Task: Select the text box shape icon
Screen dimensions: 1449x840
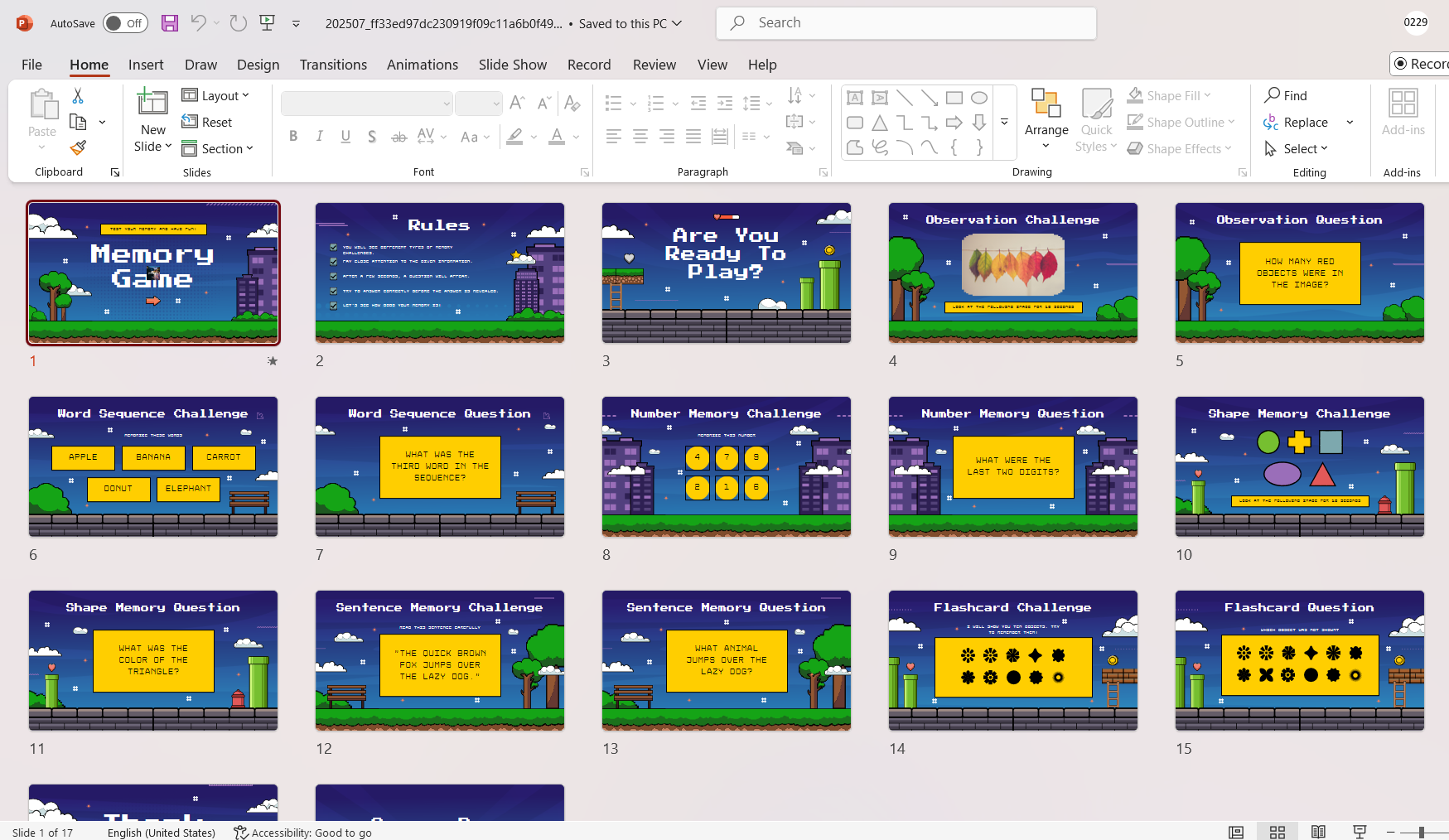Action: pyautogui.click(x=855, y=98)
